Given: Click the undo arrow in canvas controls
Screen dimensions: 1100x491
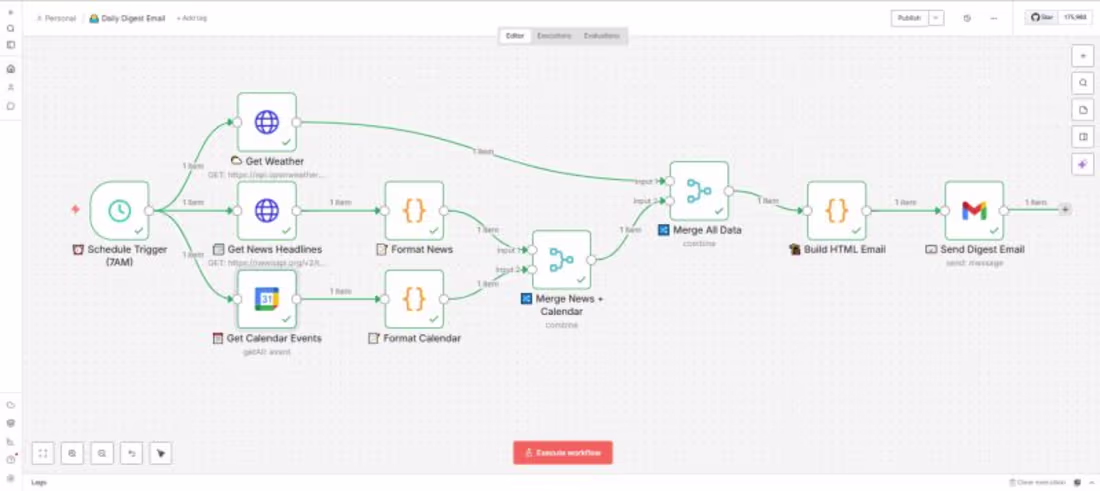Looking at the screenshot, I should coord(131,453).
